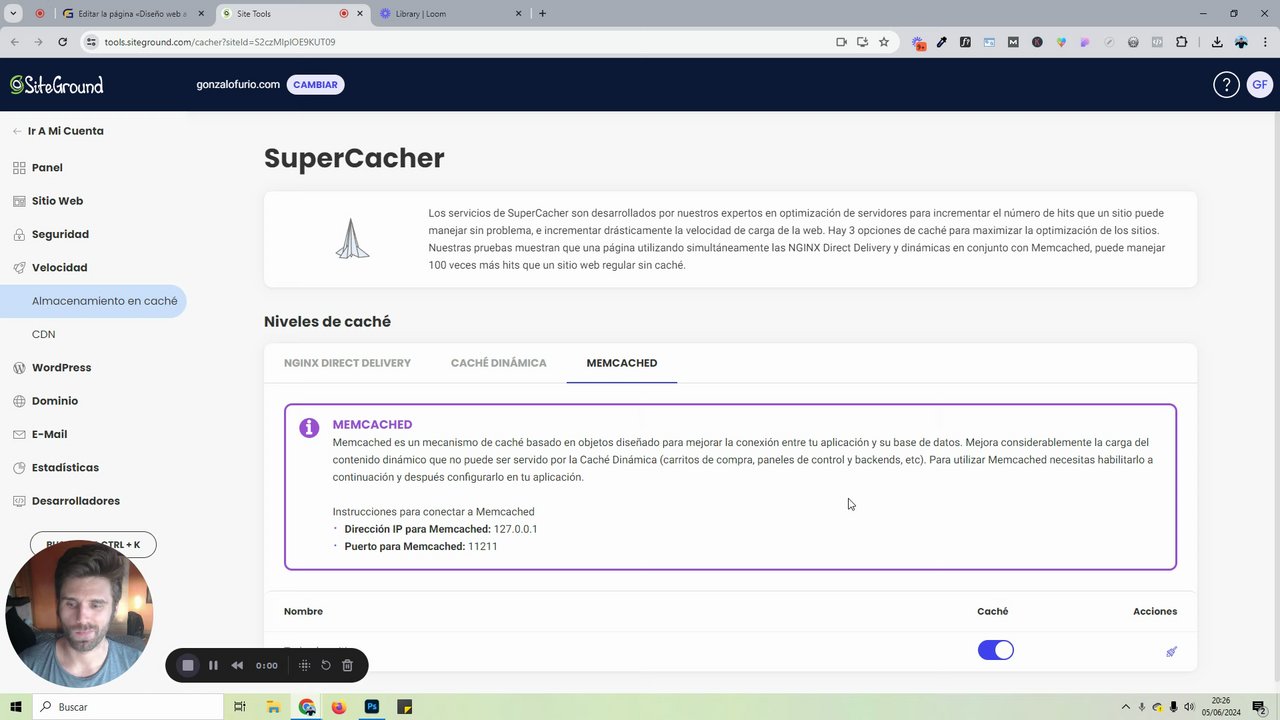Expand the Estadísticas menu
1280x720 pixels.
tap(65, 468)
